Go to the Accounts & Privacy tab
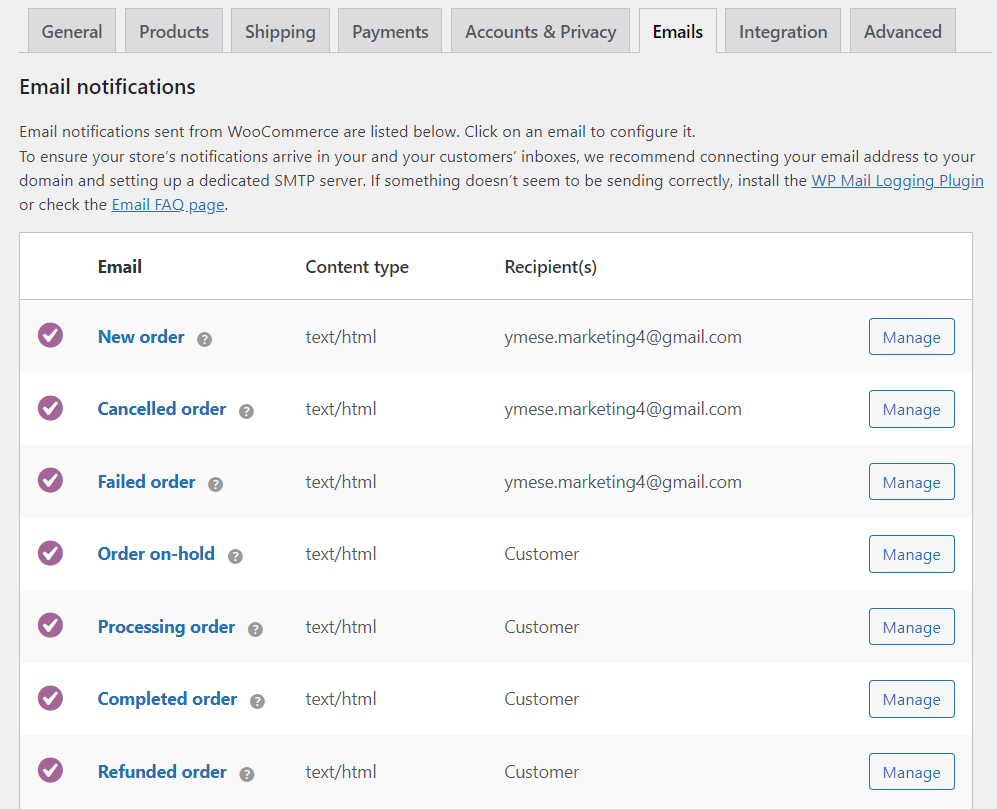 tap(540, 31)
